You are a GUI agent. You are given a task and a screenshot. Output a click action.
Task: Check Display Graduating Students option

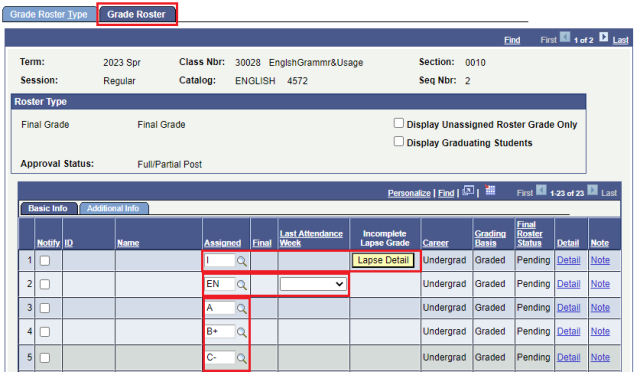399,141
